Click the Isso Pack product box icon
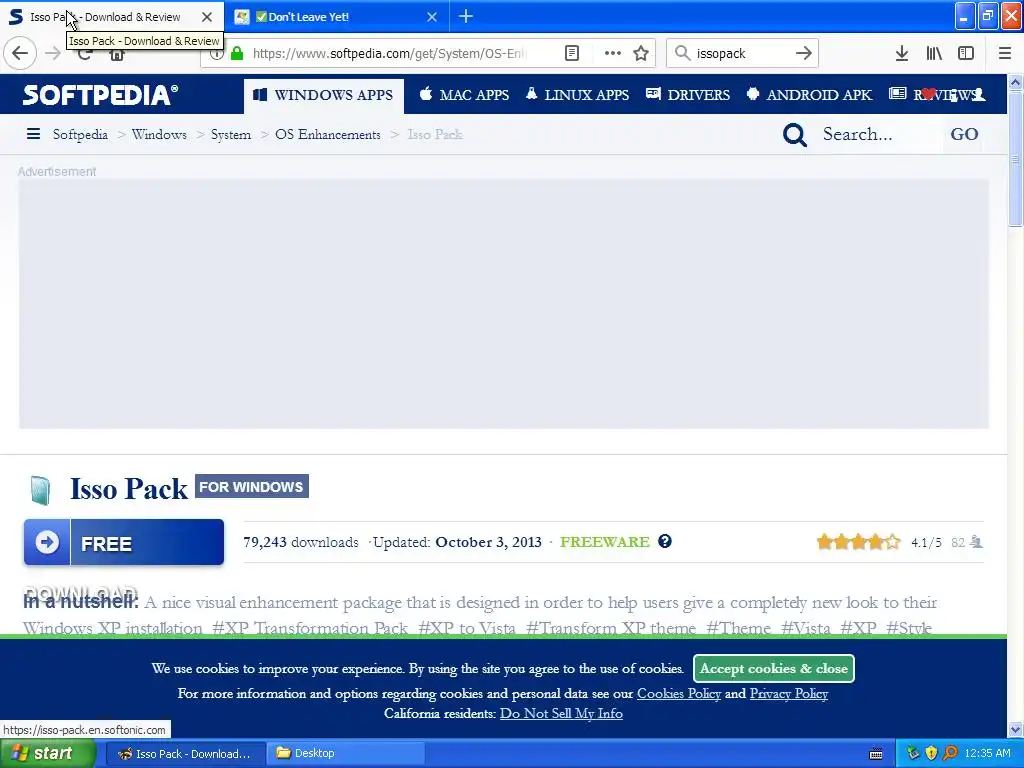Screen dimensions: 1024x768 point(40,490)
